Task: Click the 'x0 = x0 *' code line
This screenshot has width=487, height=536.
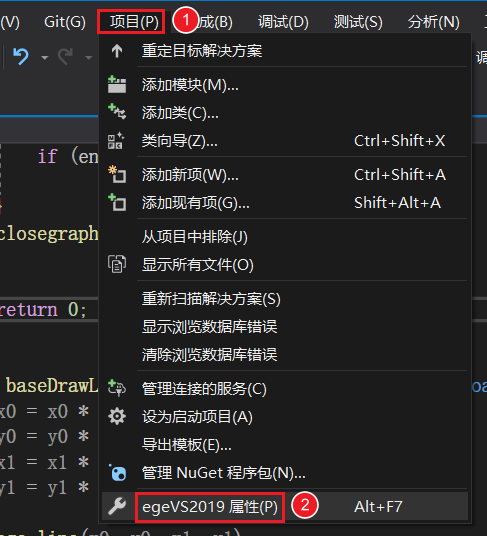Action: pos(44,412)
